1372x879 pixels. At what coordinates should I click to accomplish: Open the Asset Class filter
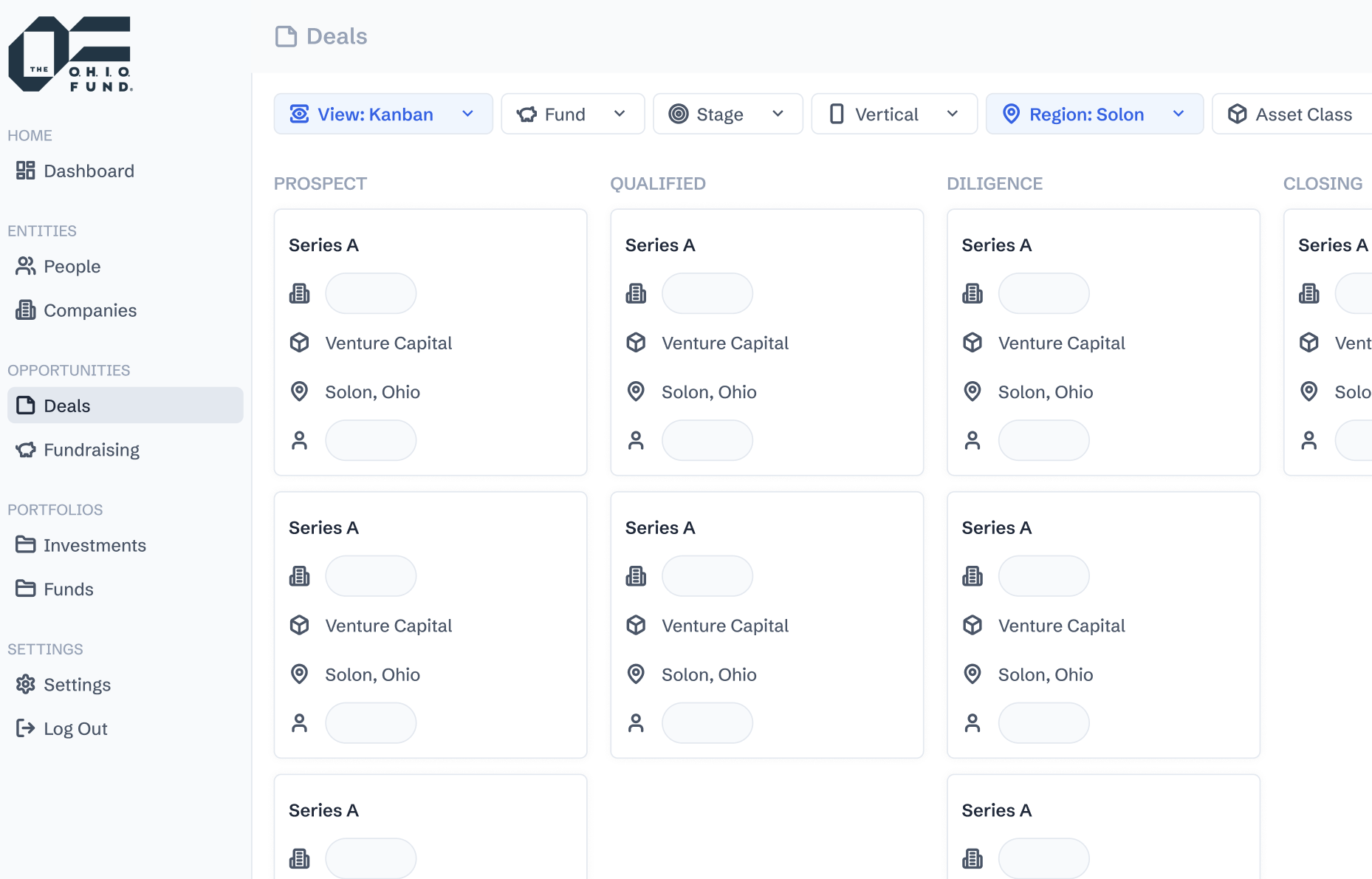[x=1291, y=114]
